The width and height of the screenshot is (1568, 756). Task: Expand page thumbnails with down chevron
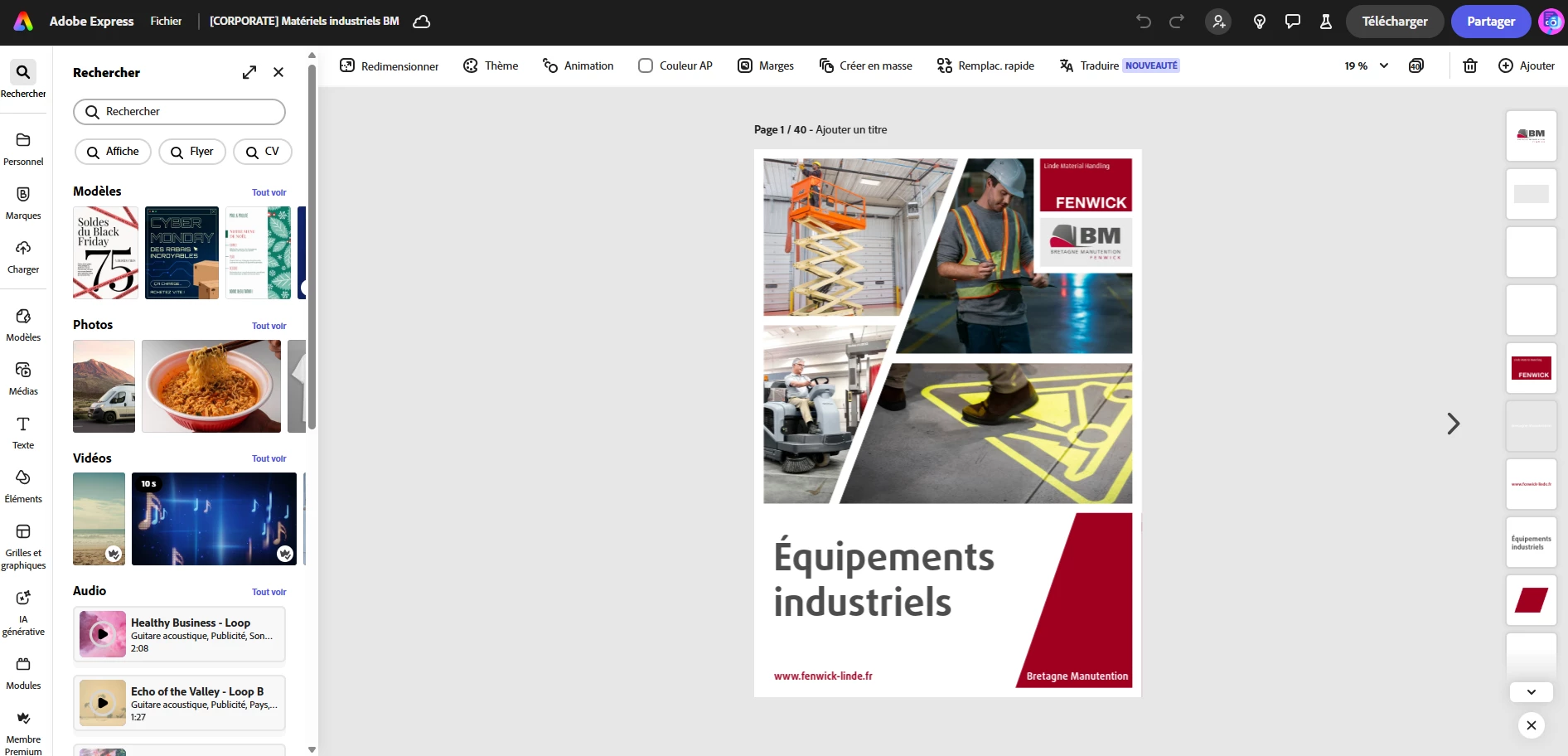pyautogui.click(x=1532, y=691)
